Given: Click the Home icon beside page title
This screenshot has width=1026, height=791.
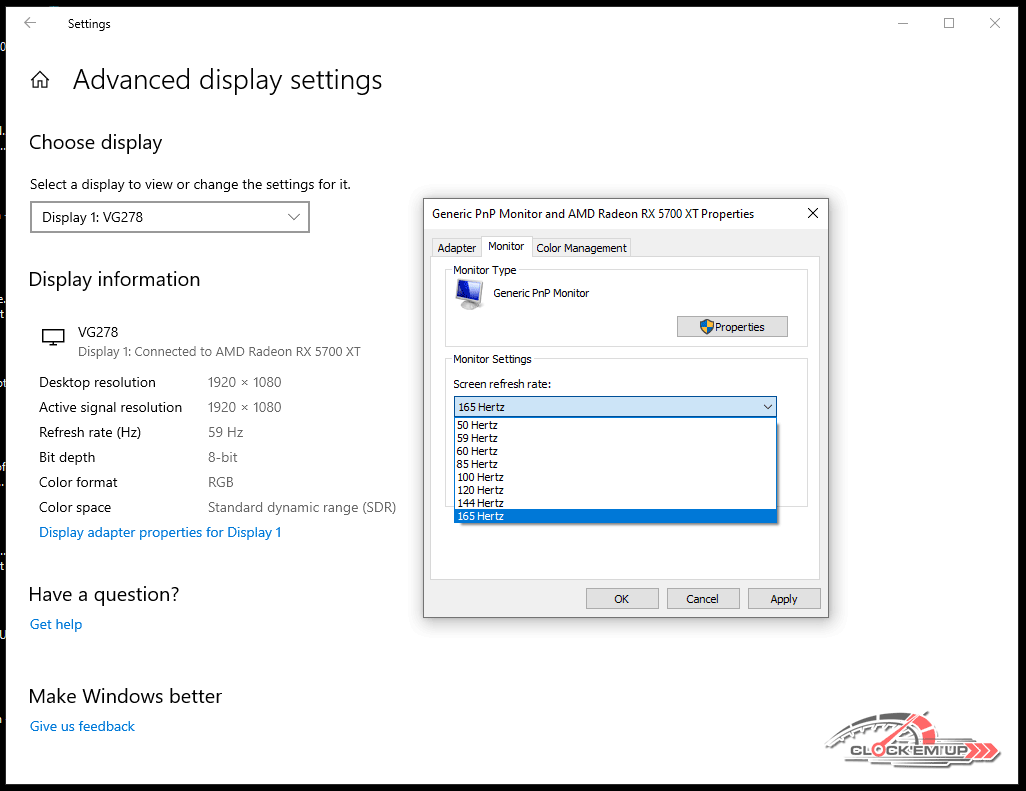Looking at the screenshot, I should point(40,80).
